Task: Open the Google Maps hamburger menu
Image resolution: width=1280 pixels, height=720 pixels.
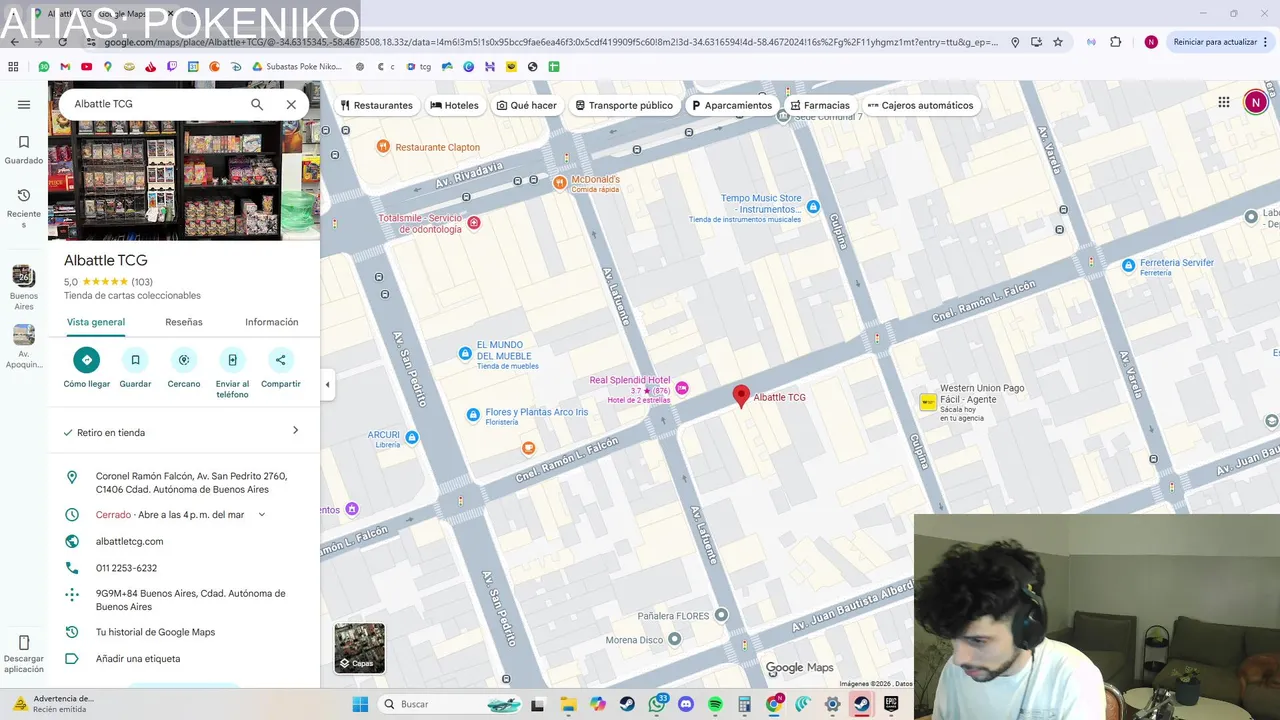Action: (24, 104)
